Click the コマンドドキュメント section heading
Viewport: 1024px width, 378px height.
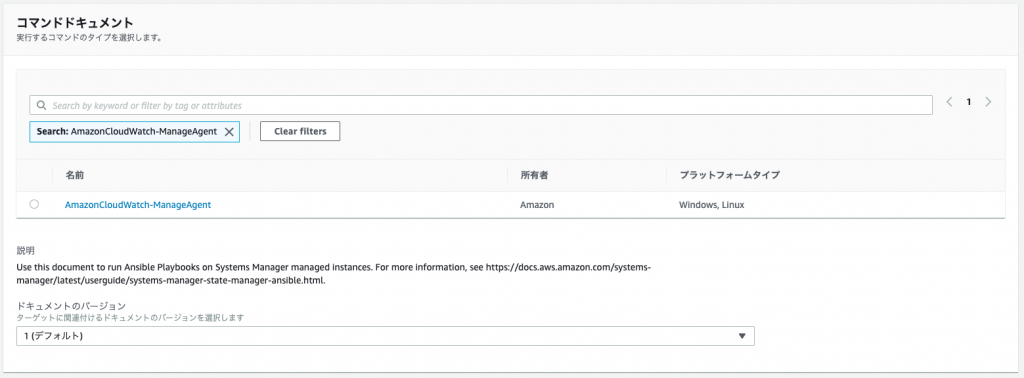[x=75, y=23]
